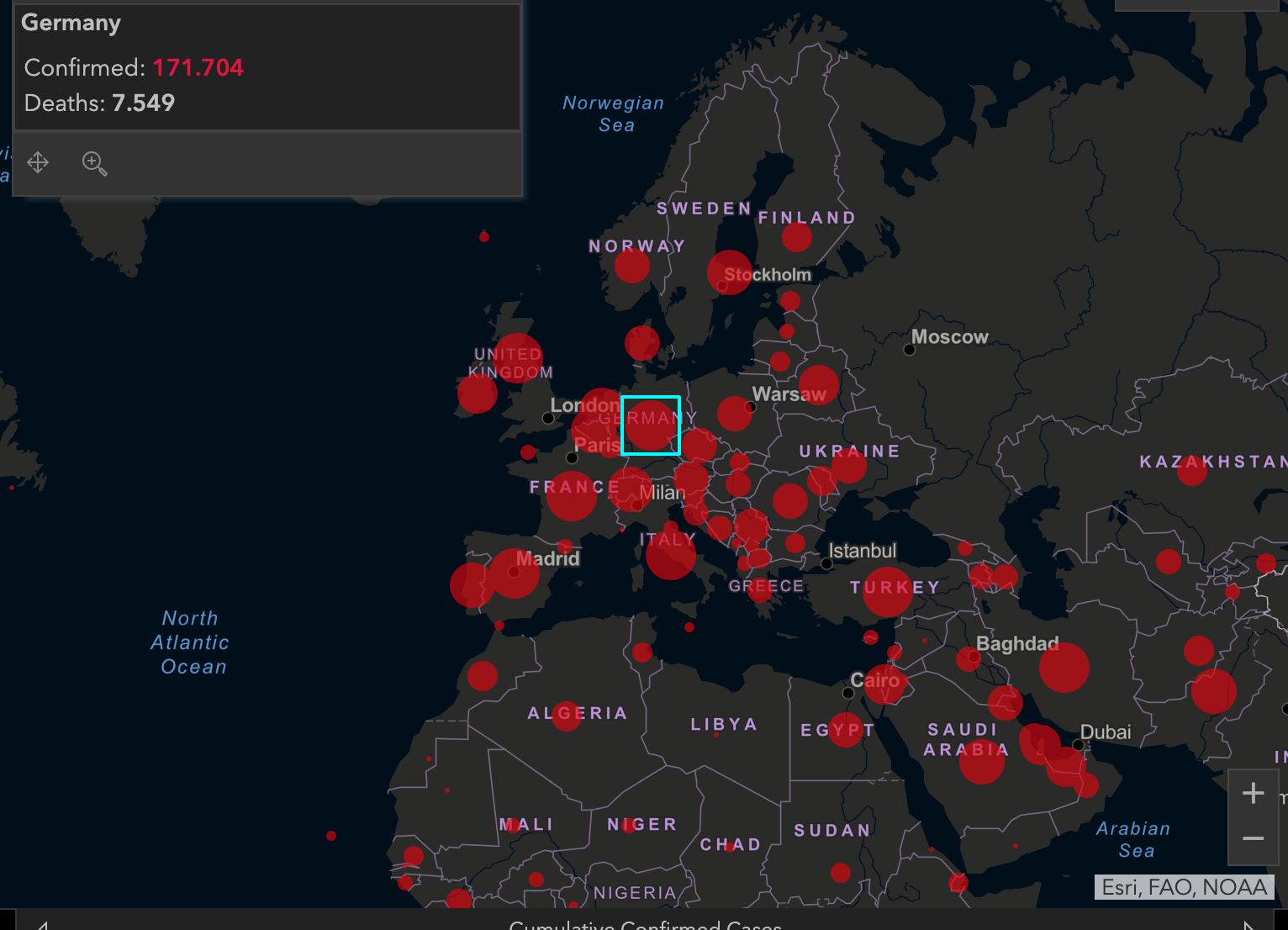This screenshot has width=1288, height=930.
Task: Click the highlighted Germany case marker
Action: [650, 425]
